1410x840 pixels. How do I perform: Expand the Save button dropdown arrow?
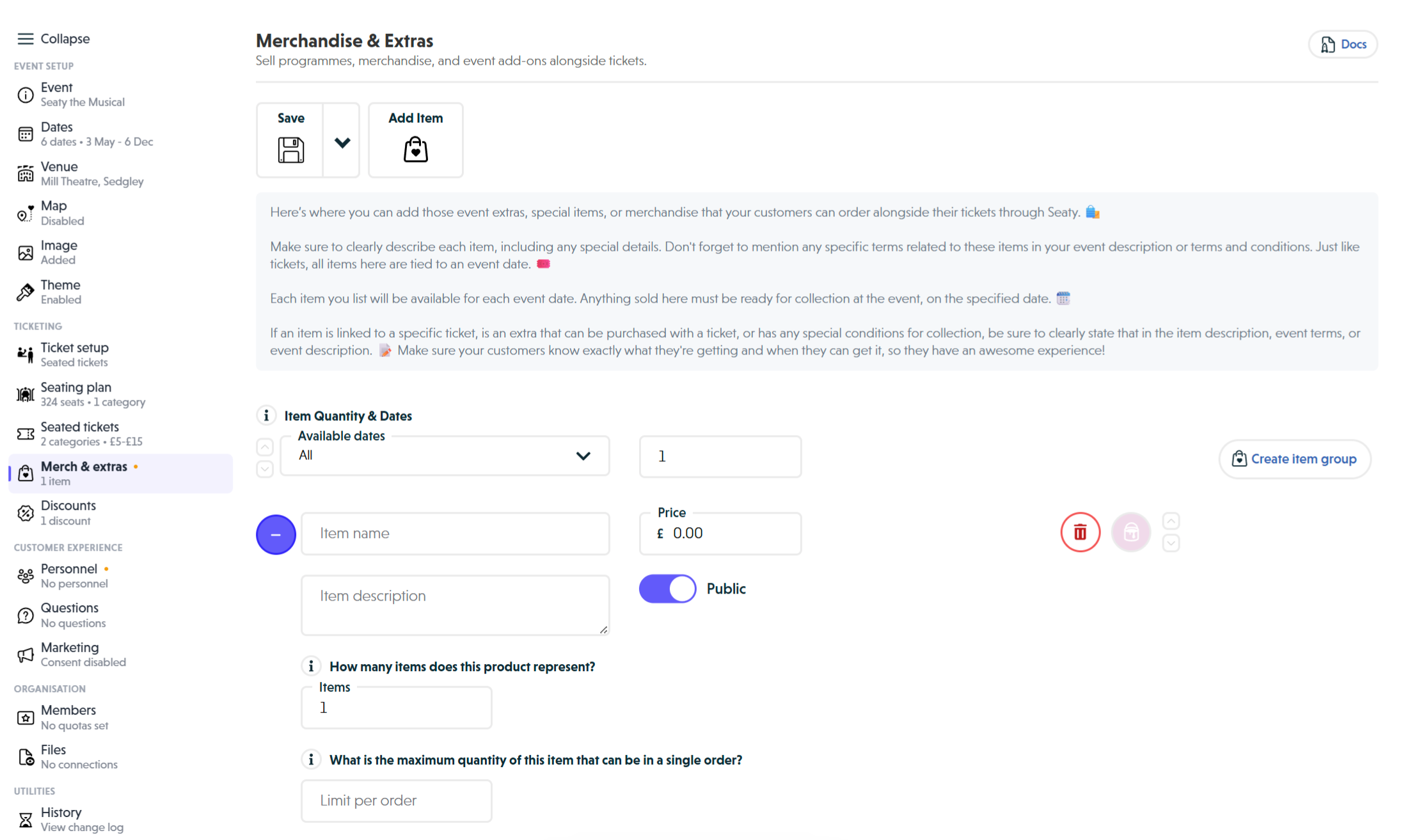click(x=342, y=141)
